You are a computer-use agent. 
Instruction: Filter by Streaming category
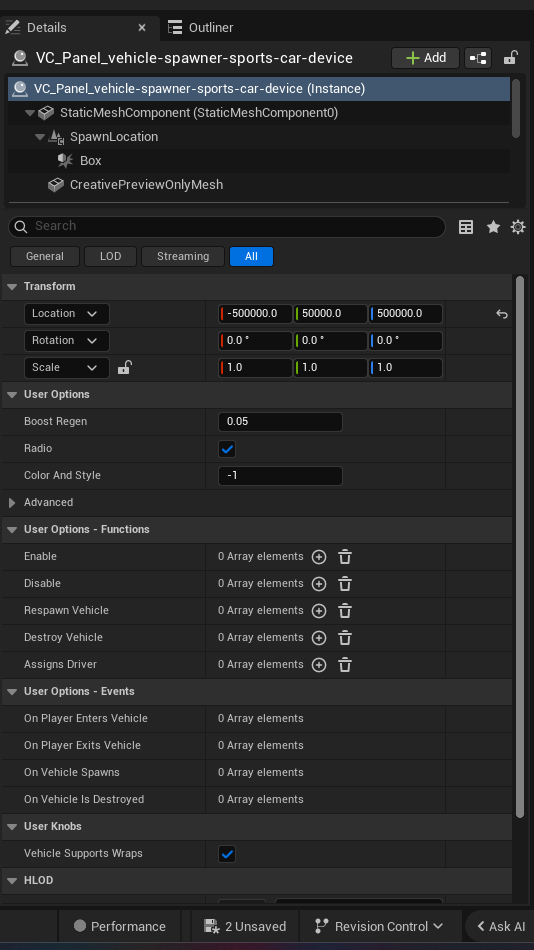[x=183, y=256]
